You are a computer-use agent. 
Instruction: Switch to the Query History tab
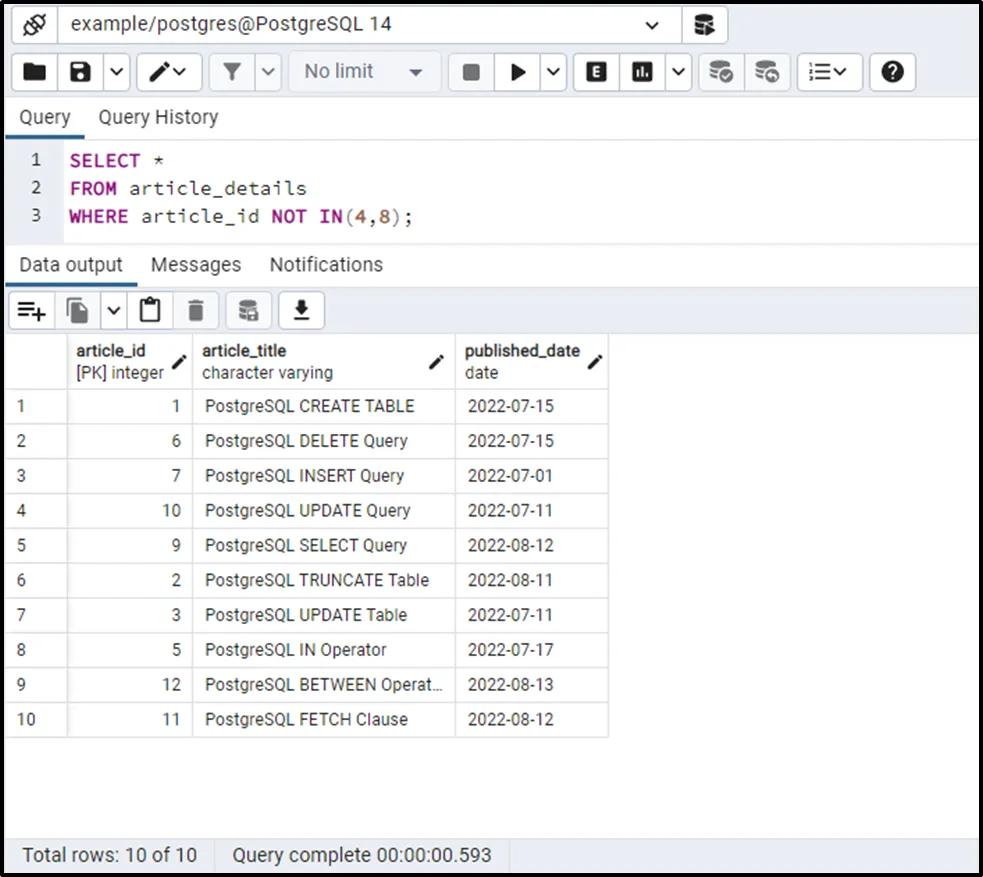[x=158, y=118]
